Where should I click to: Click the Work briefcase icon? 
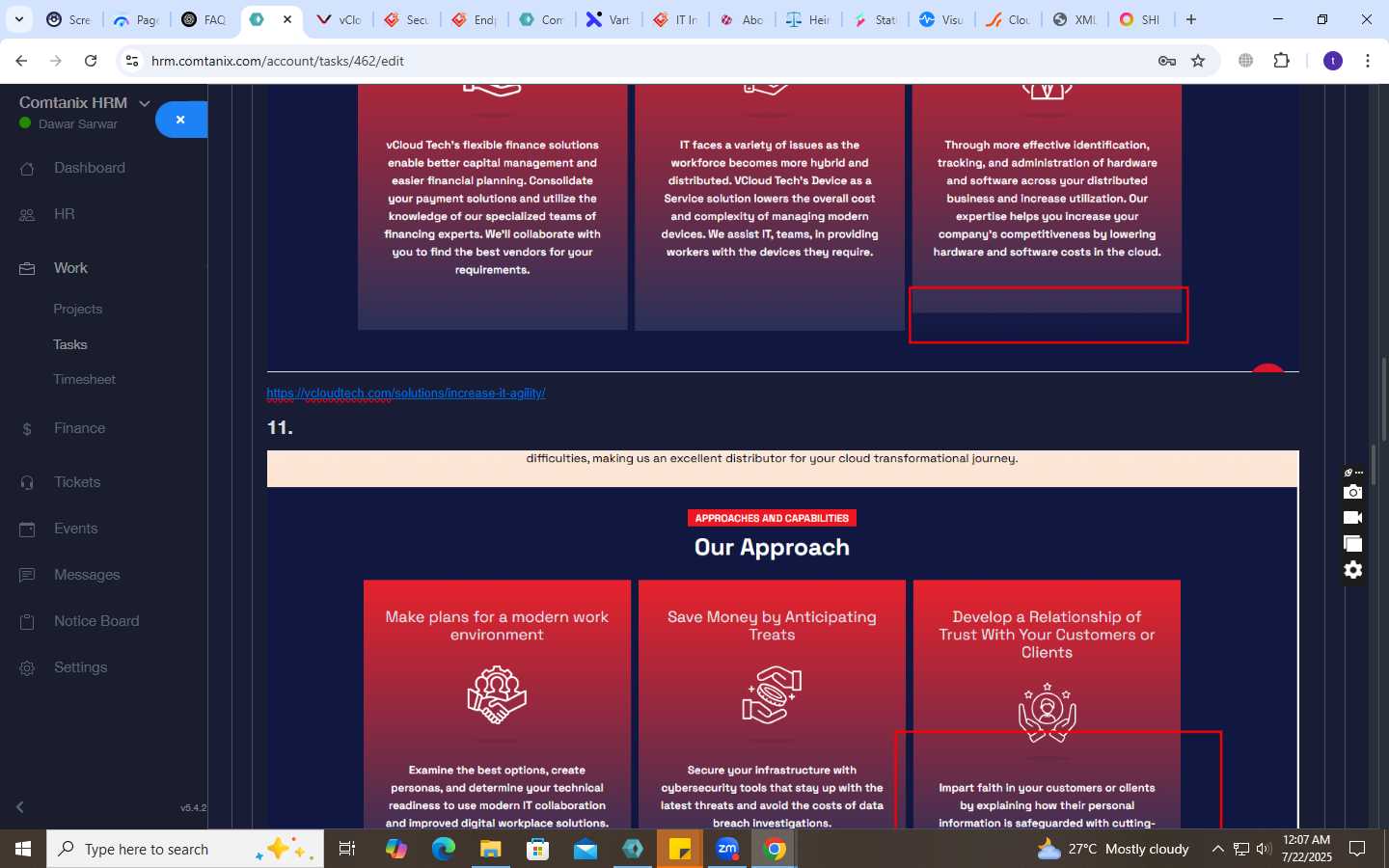(27, 269)
